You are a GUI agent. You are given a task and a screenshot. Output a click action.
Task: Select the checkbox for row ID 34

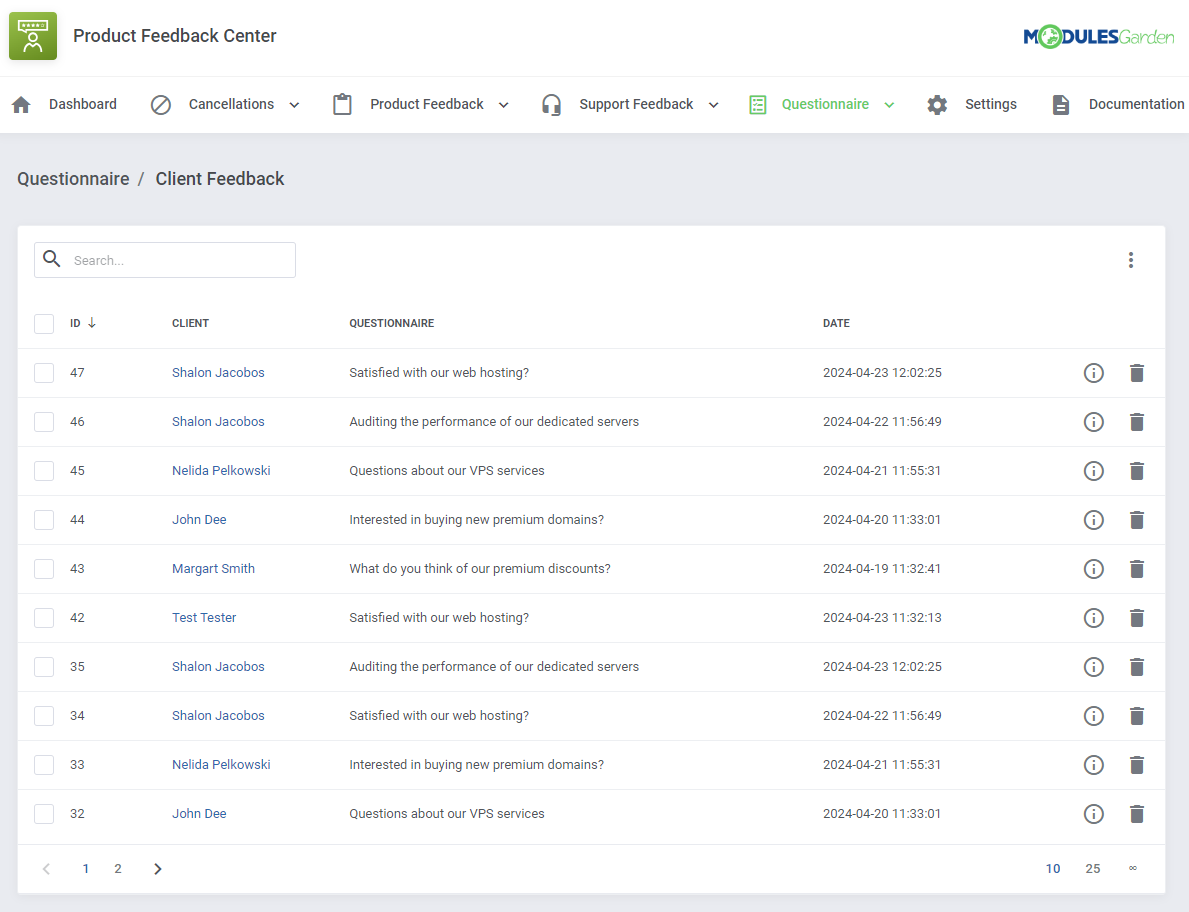[44, 716]
